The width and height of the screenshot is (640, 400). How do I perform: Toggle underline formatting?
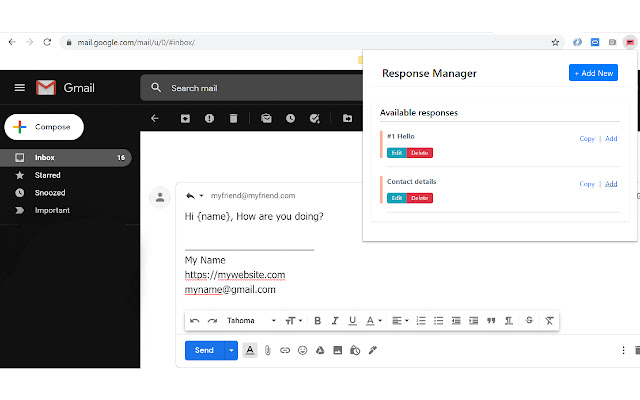(352, 321)
